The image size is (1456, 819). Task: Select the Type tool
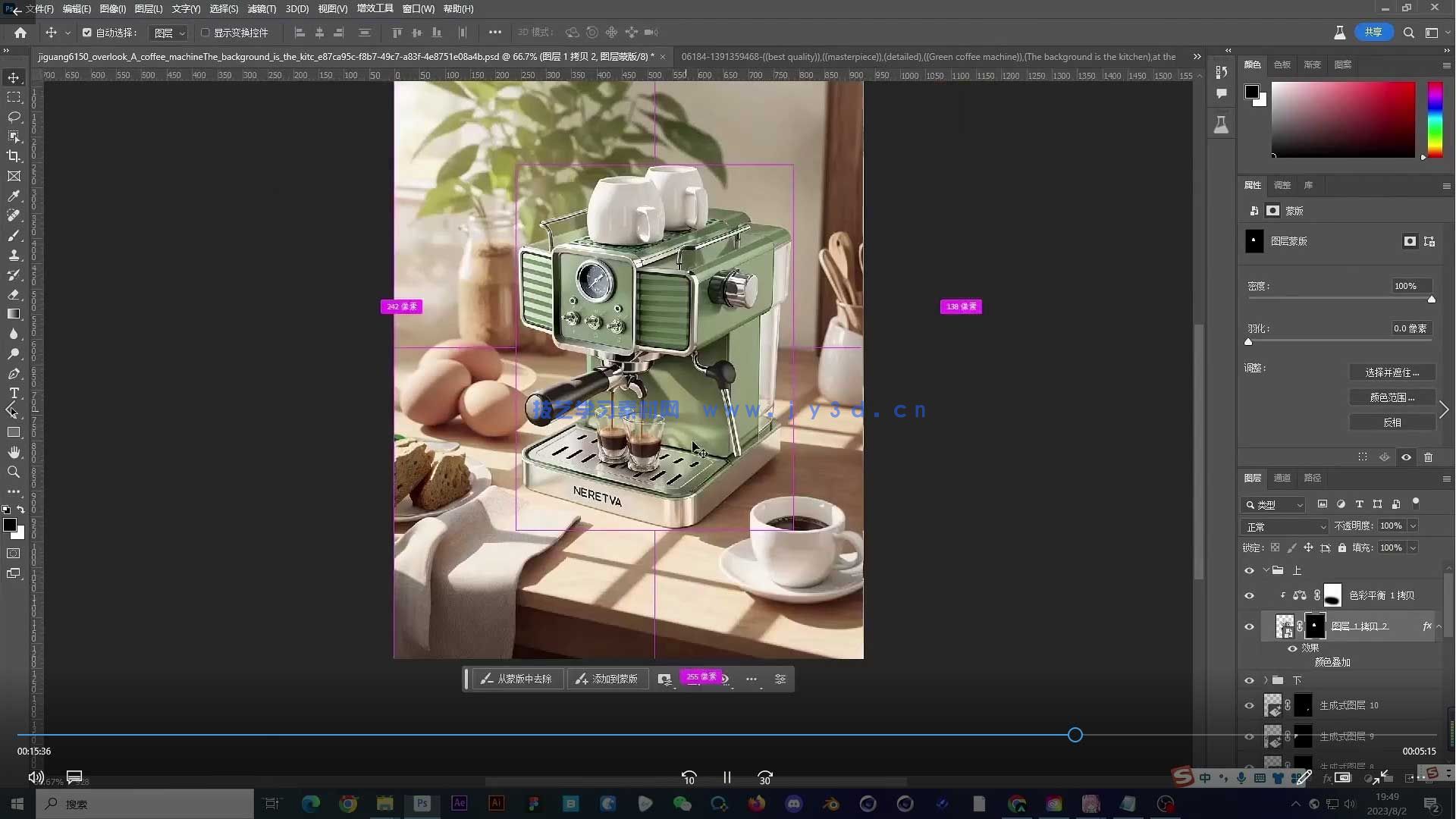14,393
